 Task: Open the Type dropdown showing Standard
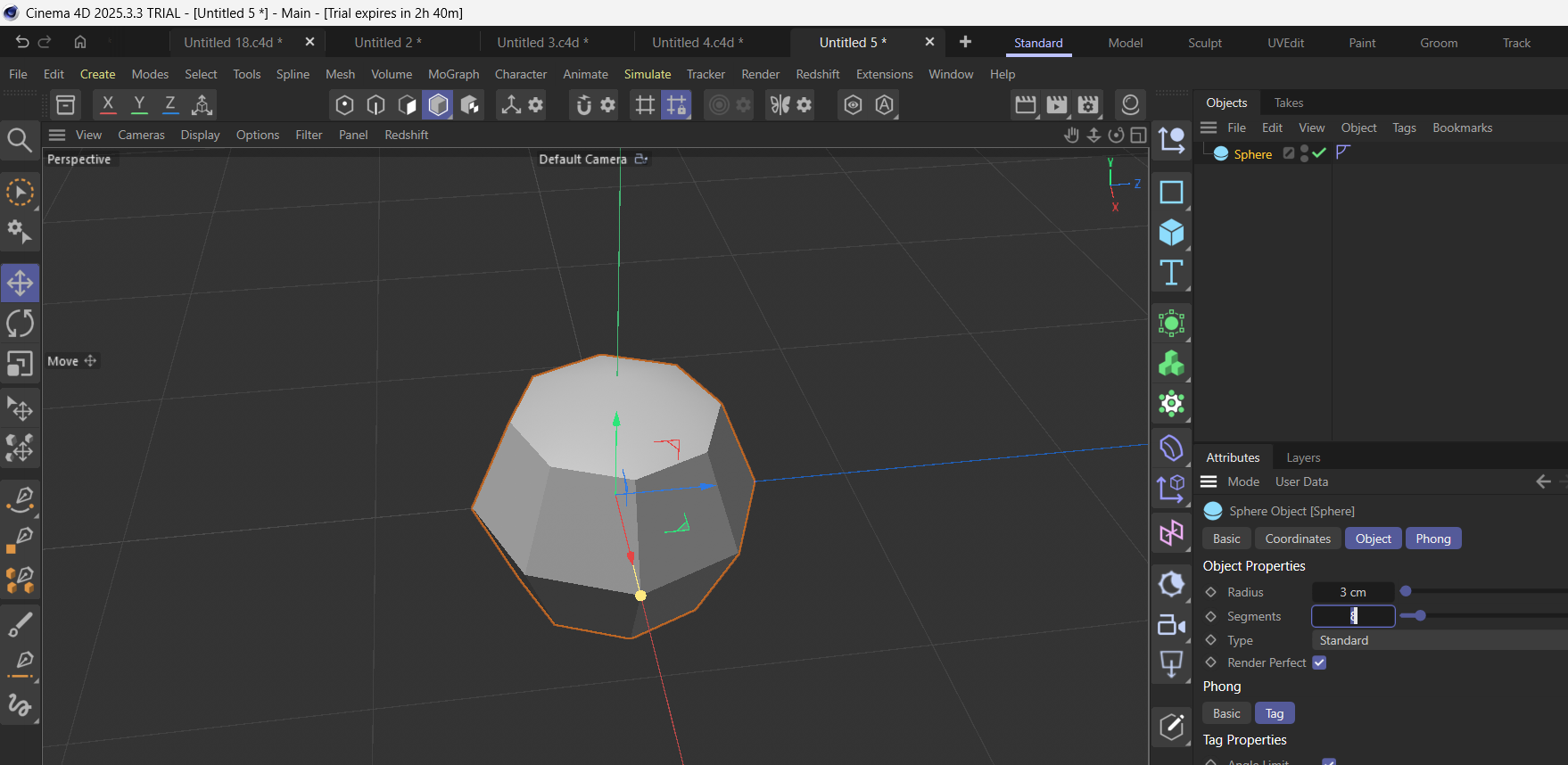click(x=1440, y=640)
